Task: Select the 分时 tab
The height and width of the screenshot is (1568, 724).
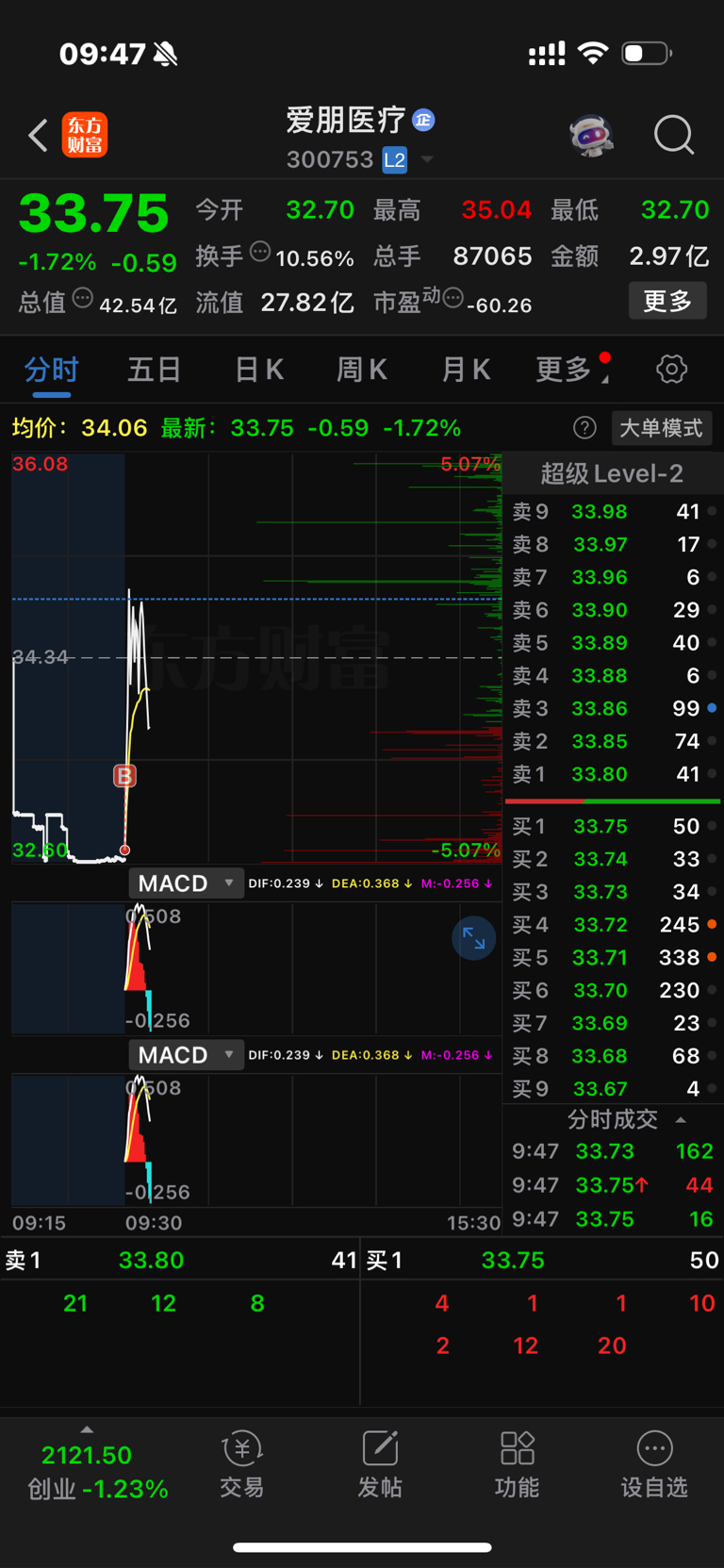Action: pos(52,370)
